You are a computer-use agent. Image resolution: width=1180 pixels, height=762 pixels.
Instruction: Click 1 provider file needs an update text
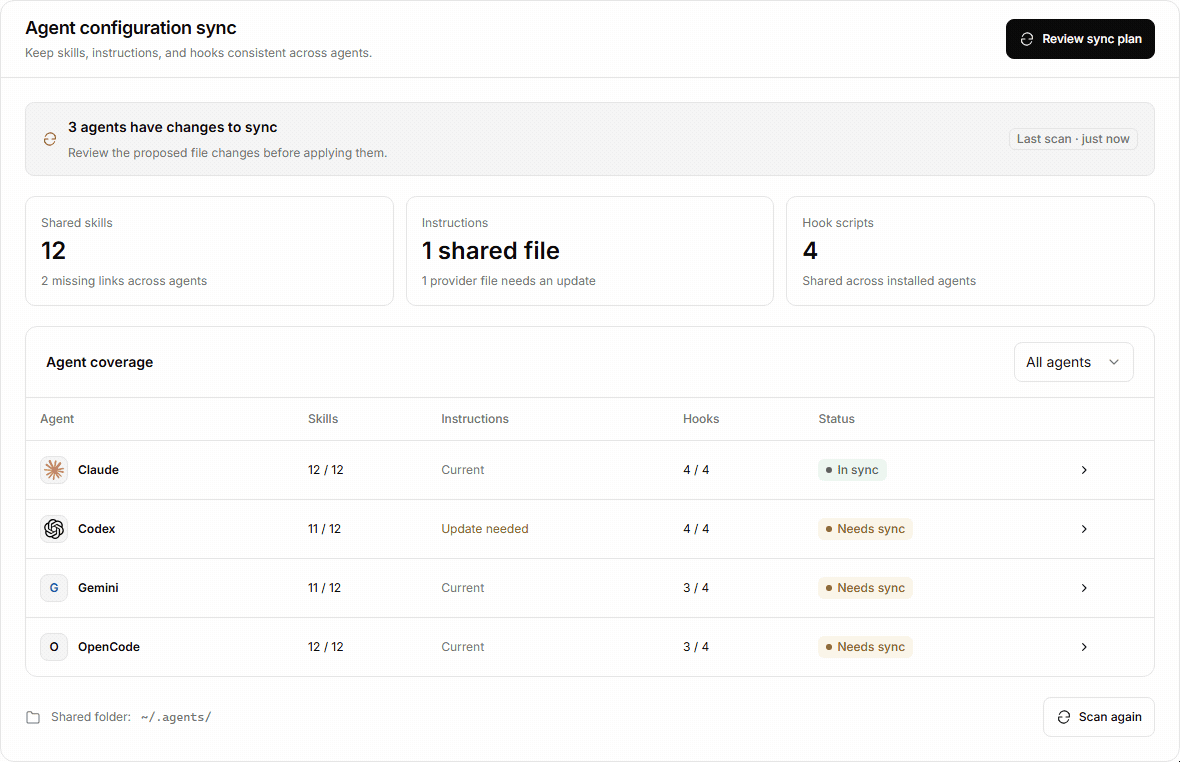click(x=509, y=281)
